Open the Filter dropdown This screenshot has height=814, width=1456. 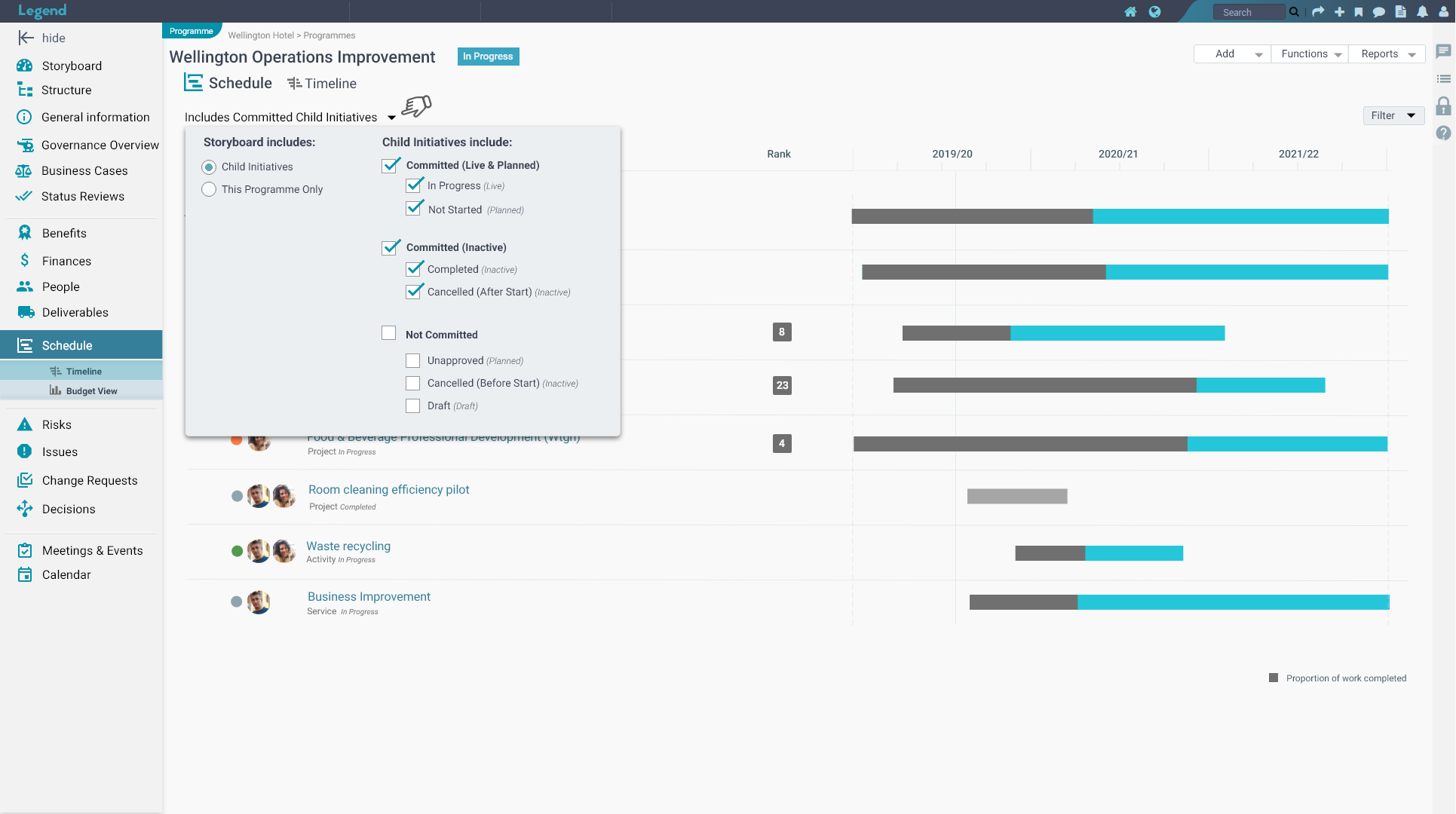pos(1393,115)
